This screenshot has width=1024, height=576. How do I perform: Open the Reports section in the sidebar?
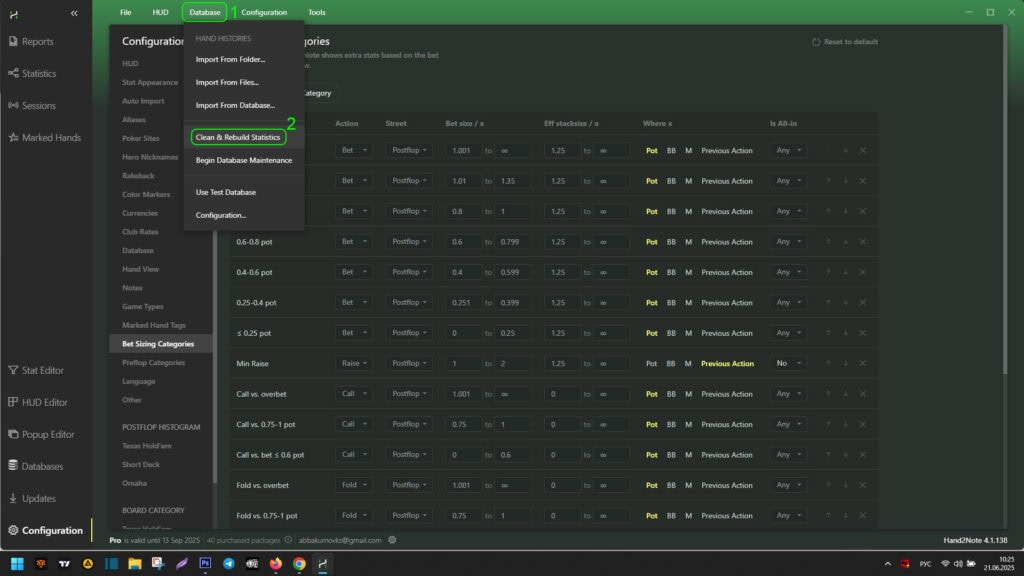coord(37,42)
